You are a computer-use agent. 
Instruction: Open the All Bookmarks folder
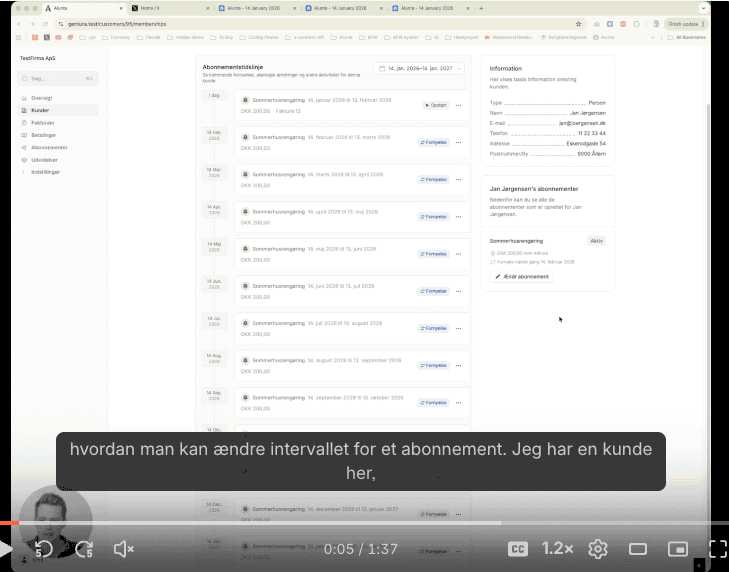pos(687,37)
